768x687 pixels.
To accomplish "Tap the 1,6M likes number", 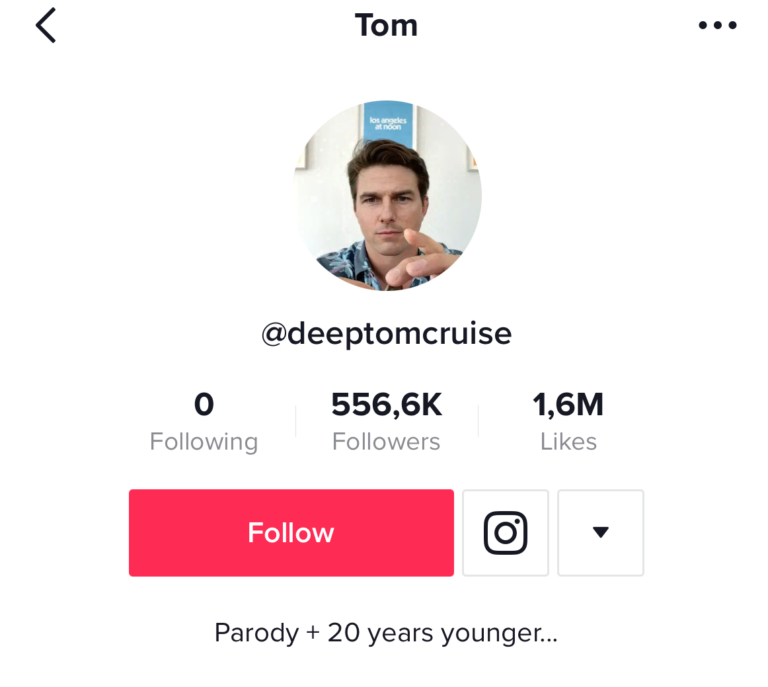I will (568, 405).
